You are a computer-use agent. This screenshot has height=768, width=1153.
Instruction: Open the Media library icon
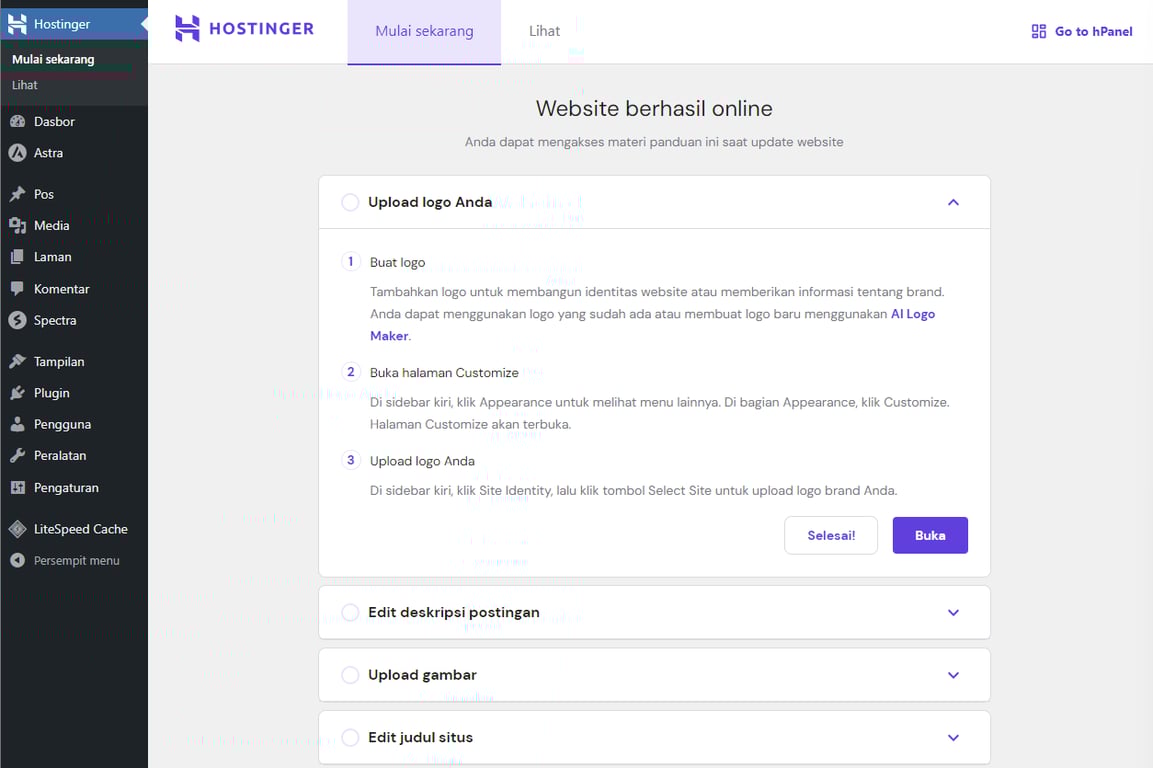coord(15,225)
